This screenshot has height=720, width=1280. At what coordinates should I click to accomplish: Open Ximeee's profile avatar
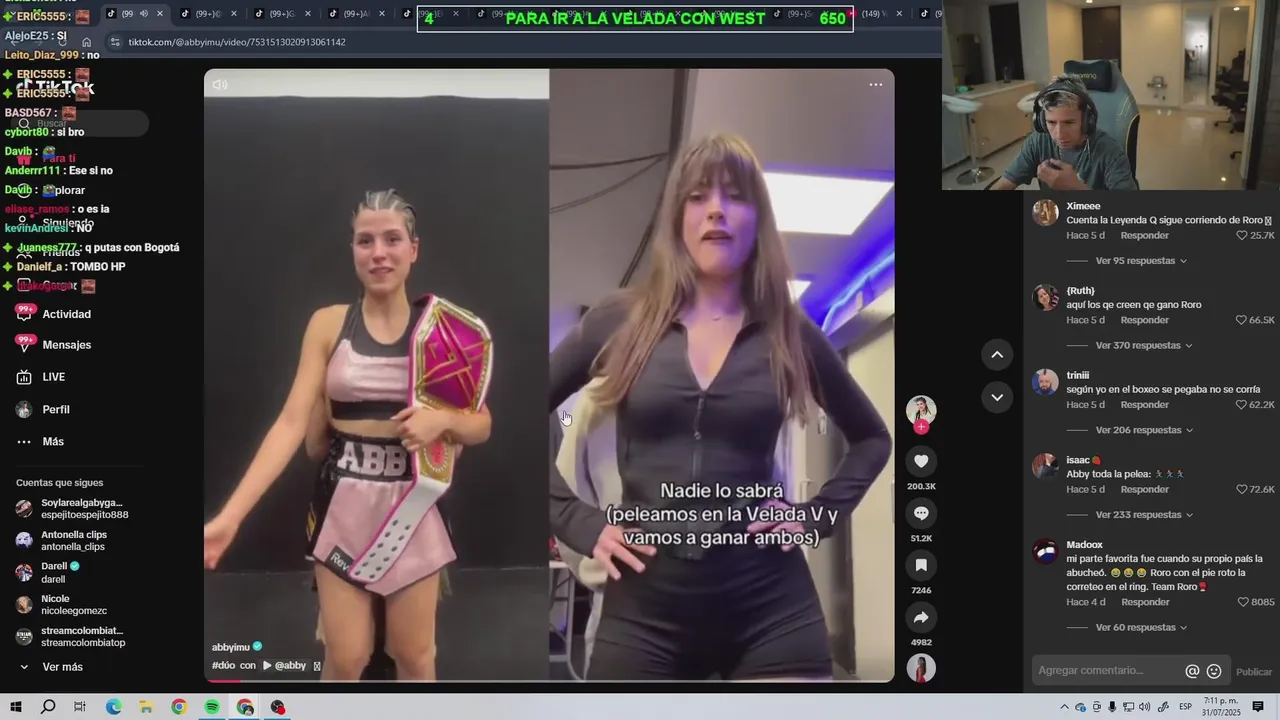coord(1045,213)
